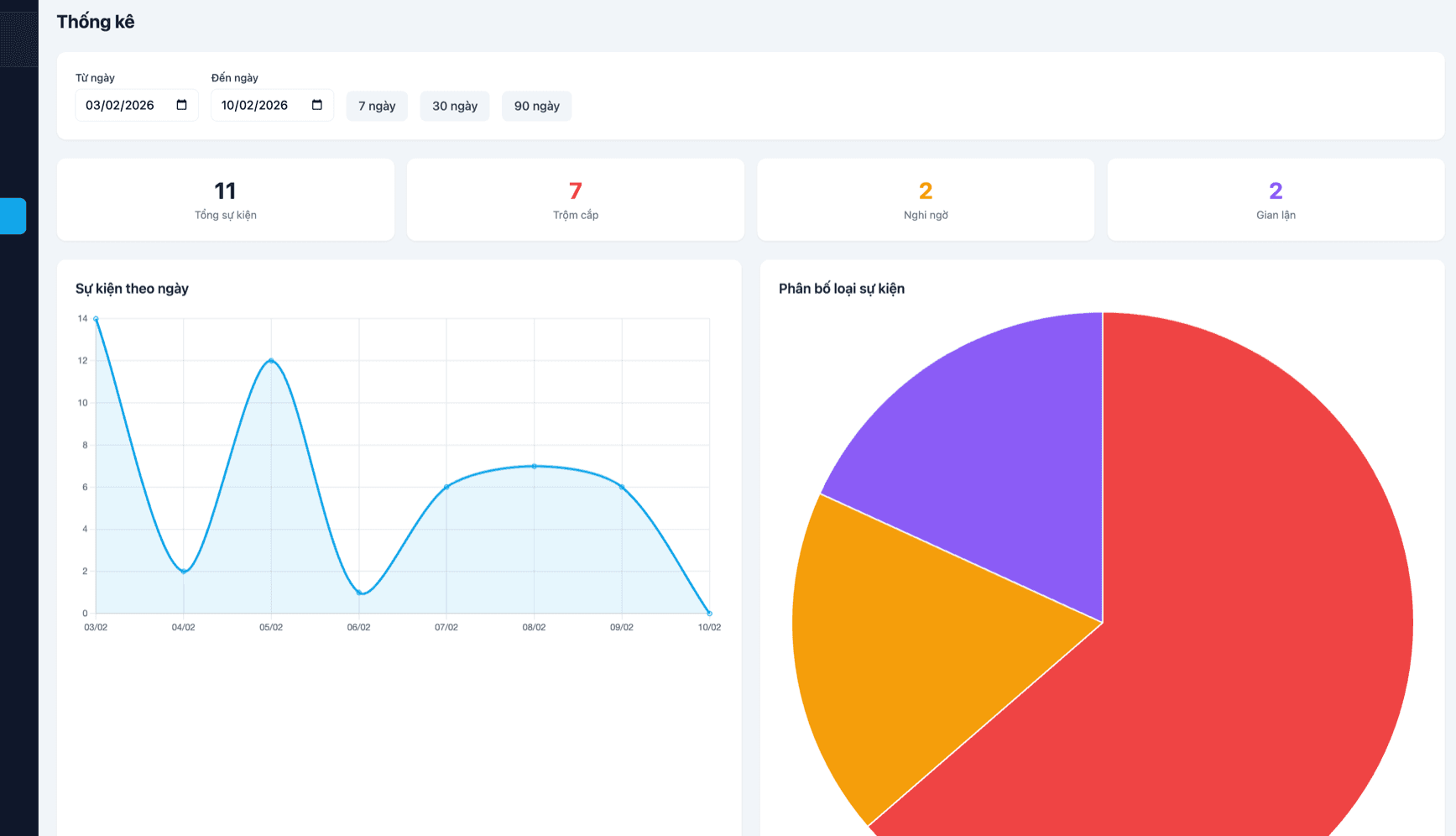Viewport: 1456px width, 836px height.
Task: Select the 06/02 low point on chart
Action: click(359, 593)
